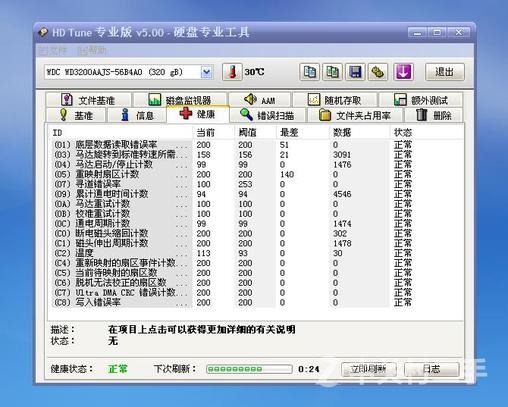Switch to the 文件基准 tab

coord(88,100)
